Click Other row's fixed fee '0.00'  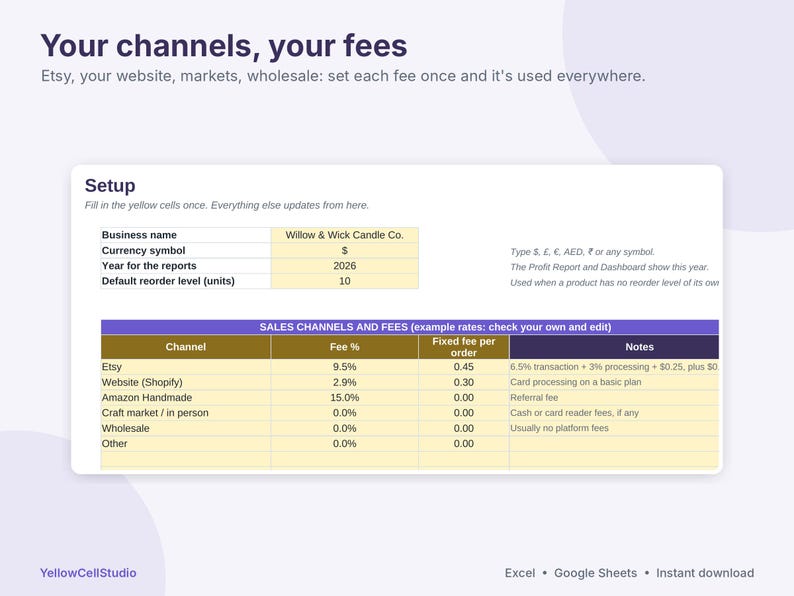pos(464,444)
